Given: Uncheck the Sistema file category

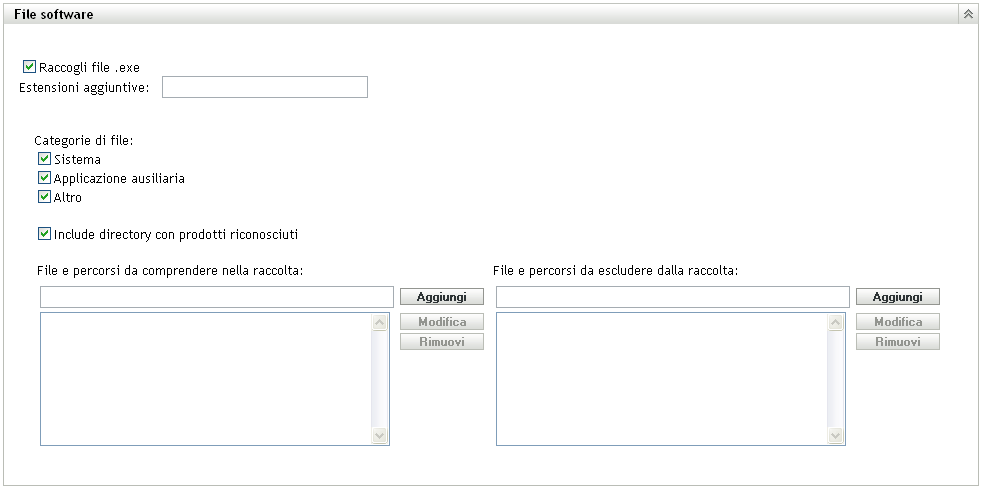Looking at the screenshot, I should pos(44,159).
